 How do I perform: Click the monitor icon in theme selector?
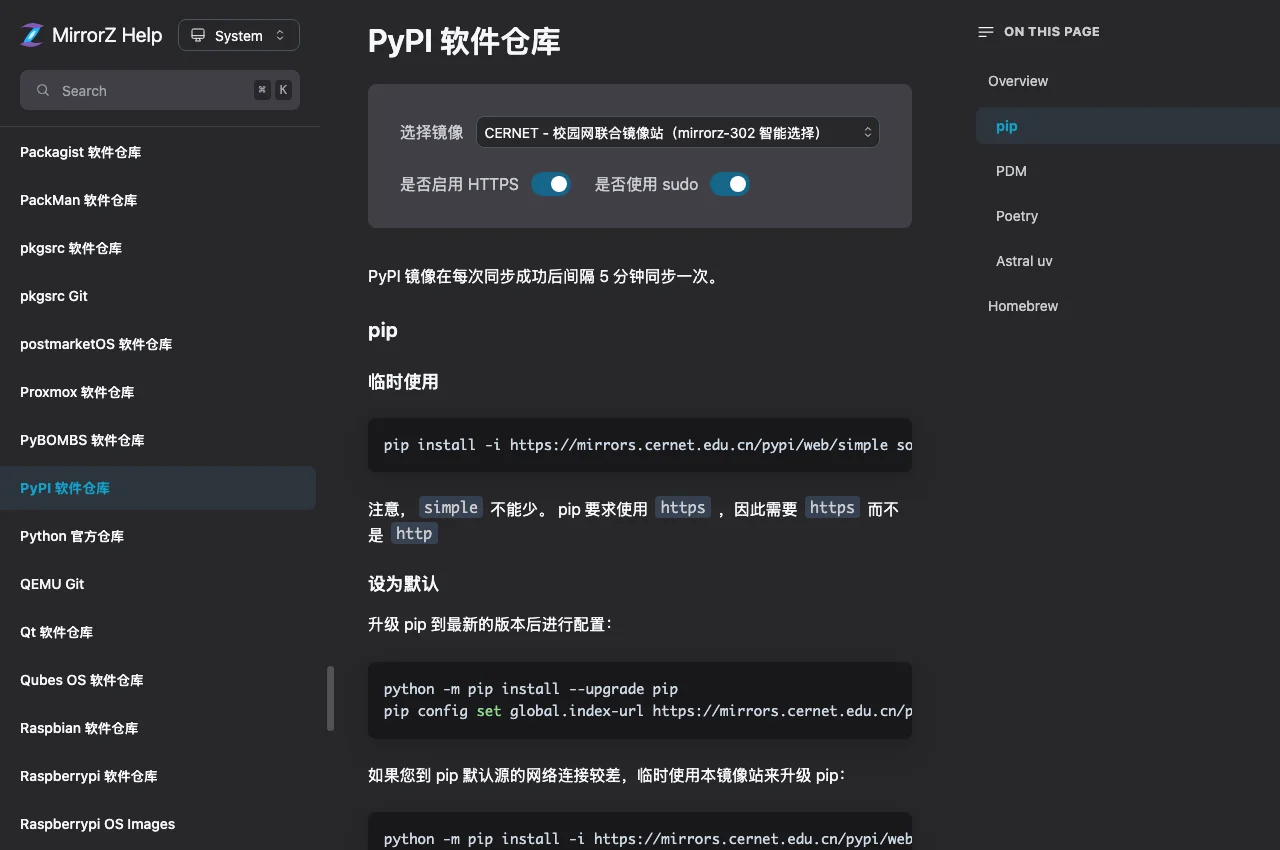pos(197,35)
